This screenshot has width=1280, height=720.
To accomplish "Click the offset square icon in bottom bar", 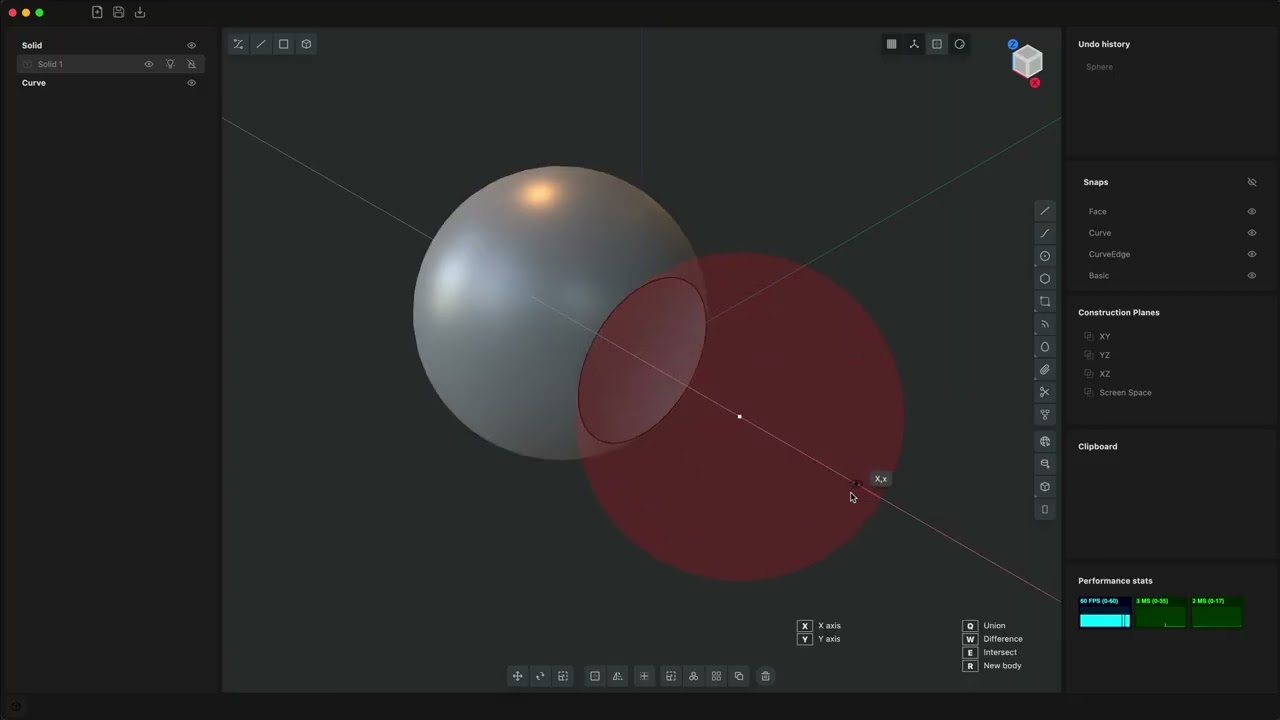I will [595, 676].
